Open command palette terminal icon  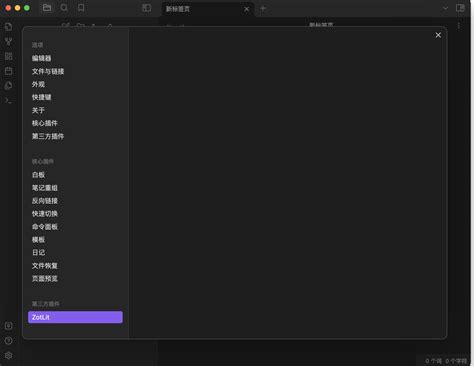coord(9,100)
